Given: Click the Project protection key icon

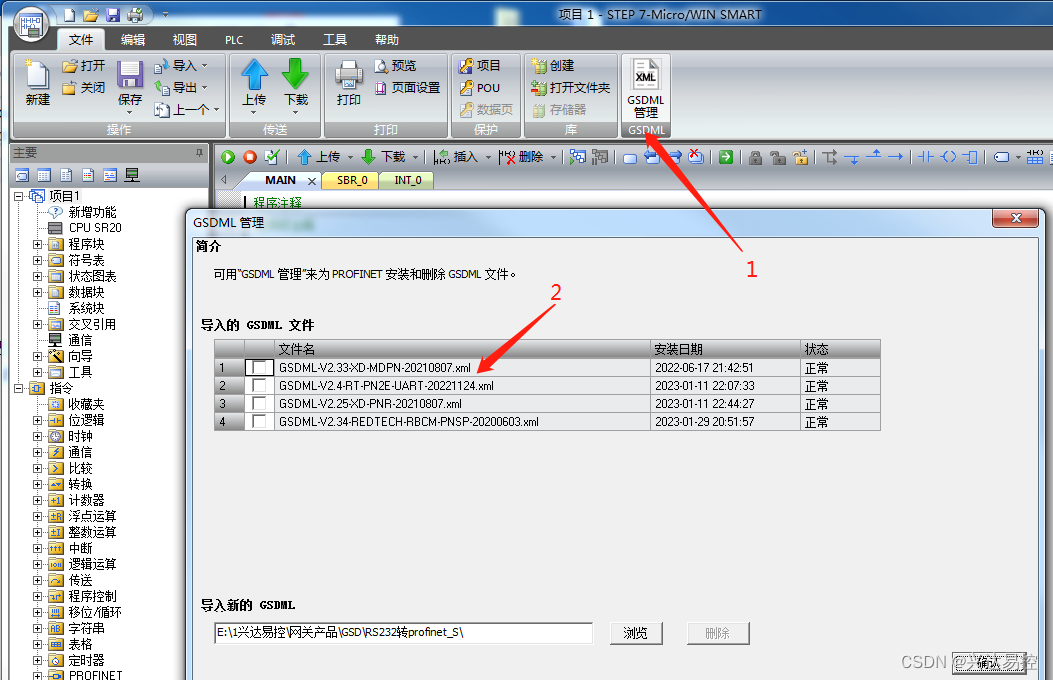Looking at the screenshot, I should [466, 66].
